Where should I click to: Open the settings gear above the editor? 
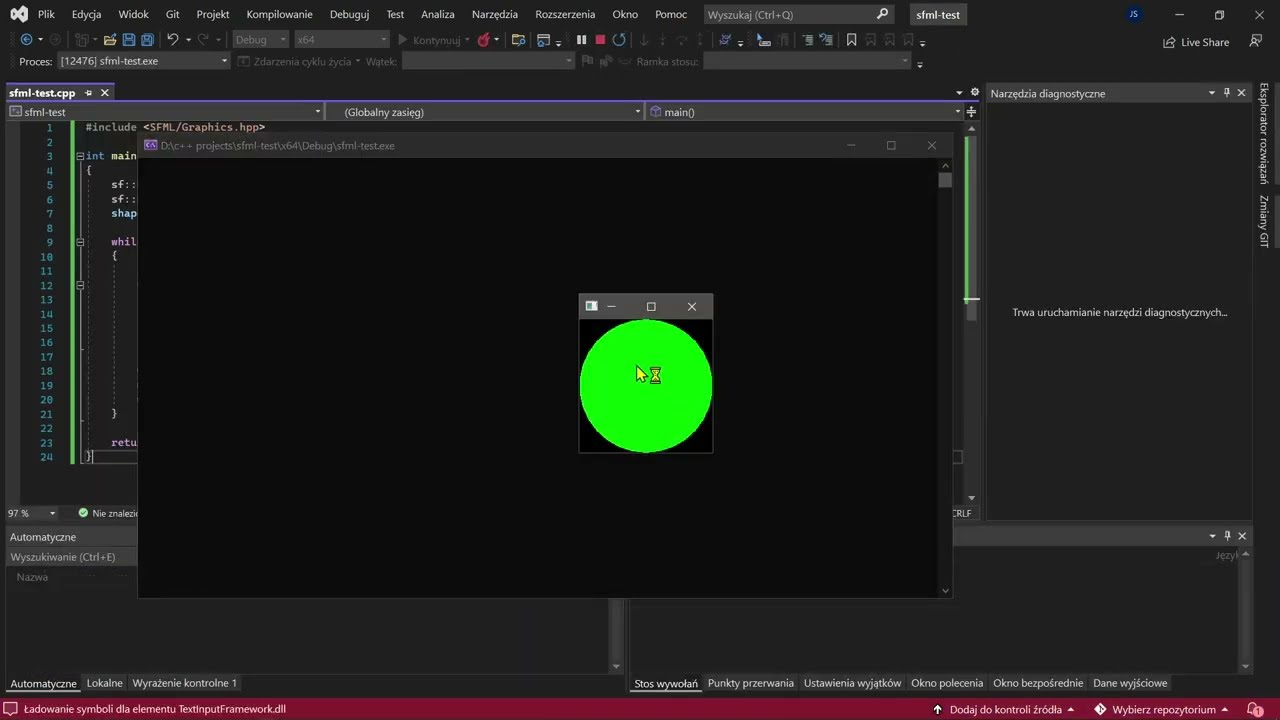[975, 92]
